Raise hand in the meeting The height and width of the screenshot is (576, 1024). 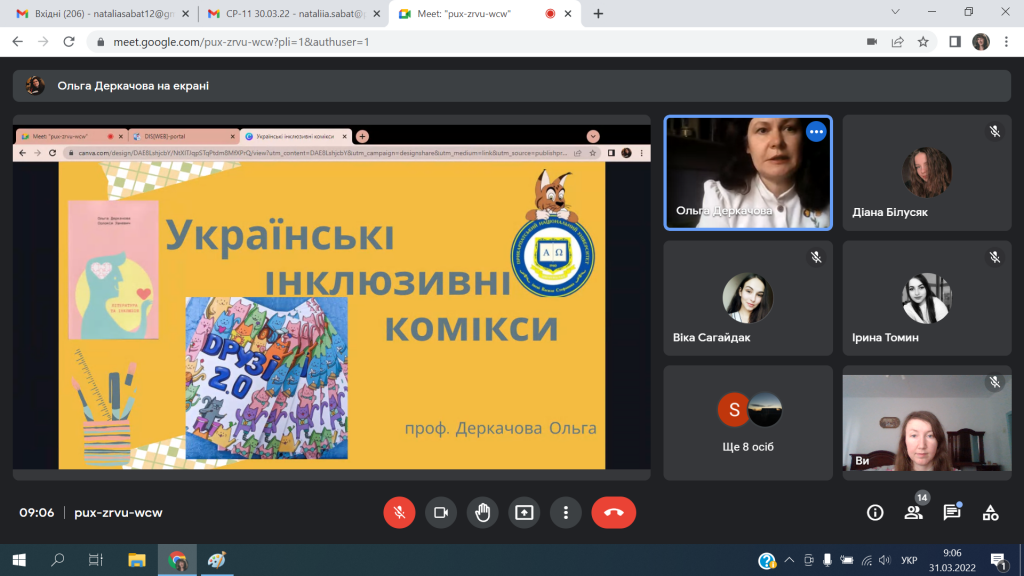tap(482, 513)
